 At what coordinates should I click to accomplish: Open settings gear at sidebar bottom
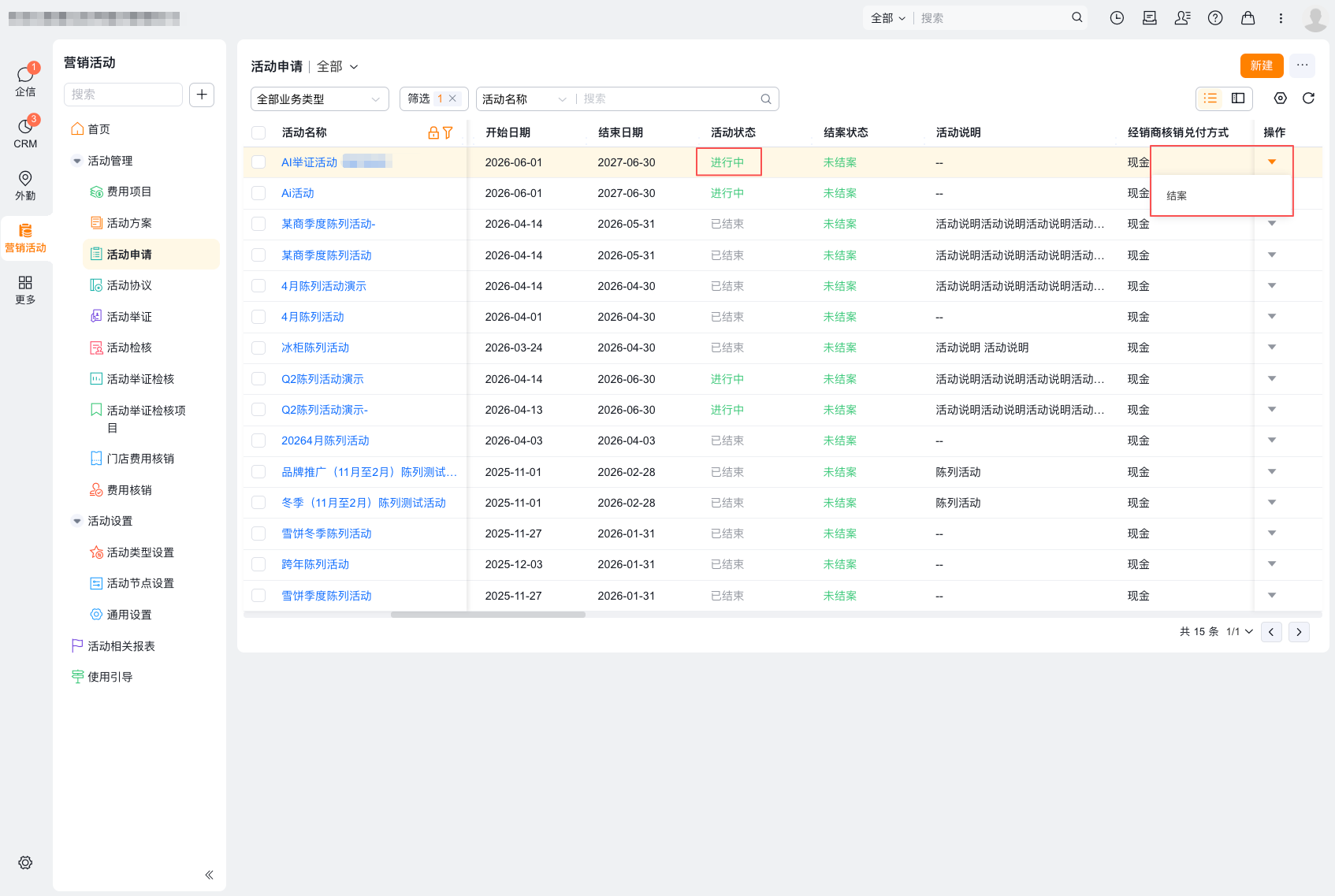25,863
